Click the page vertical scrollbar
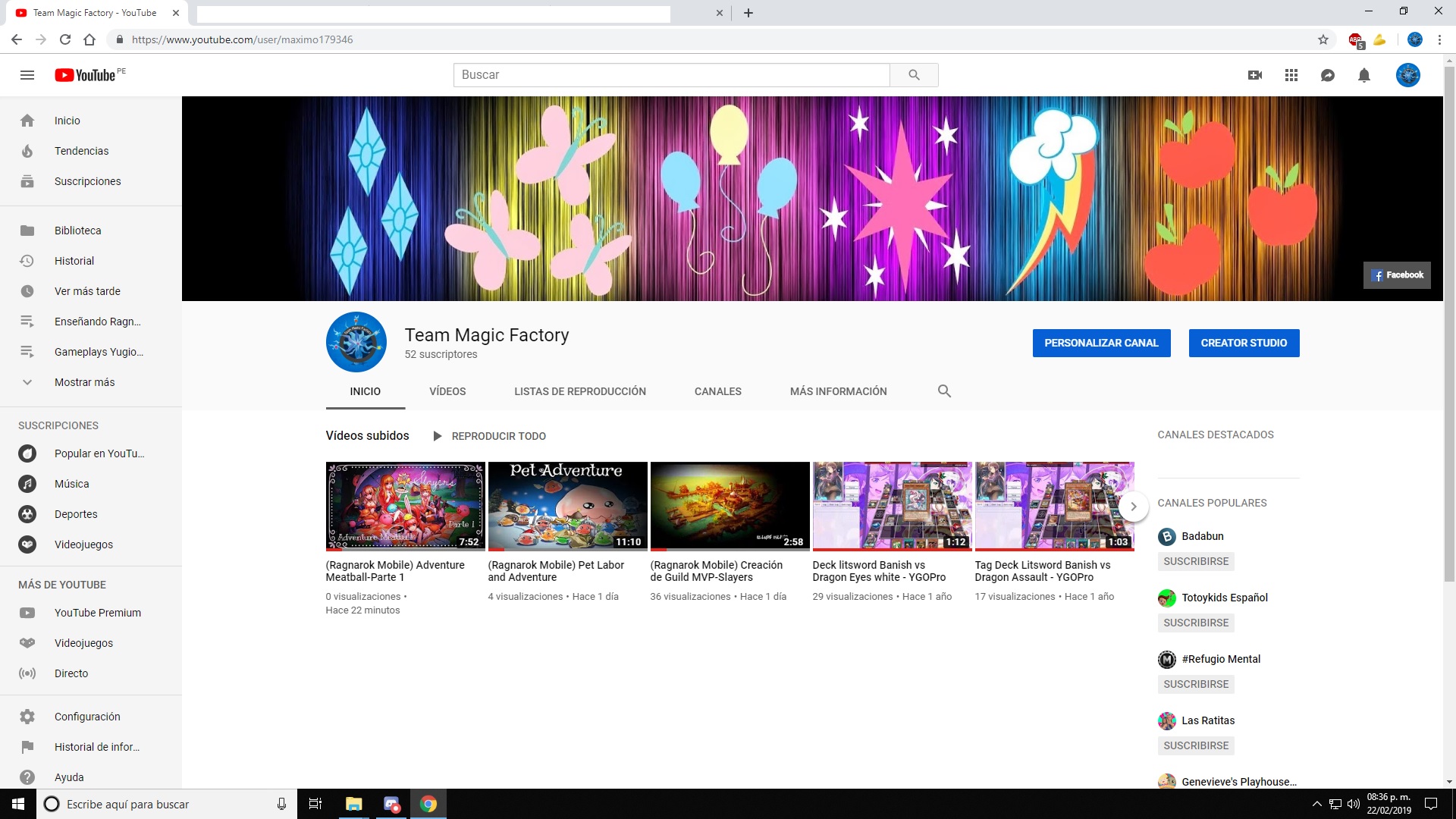 (x=1449, y=325)
